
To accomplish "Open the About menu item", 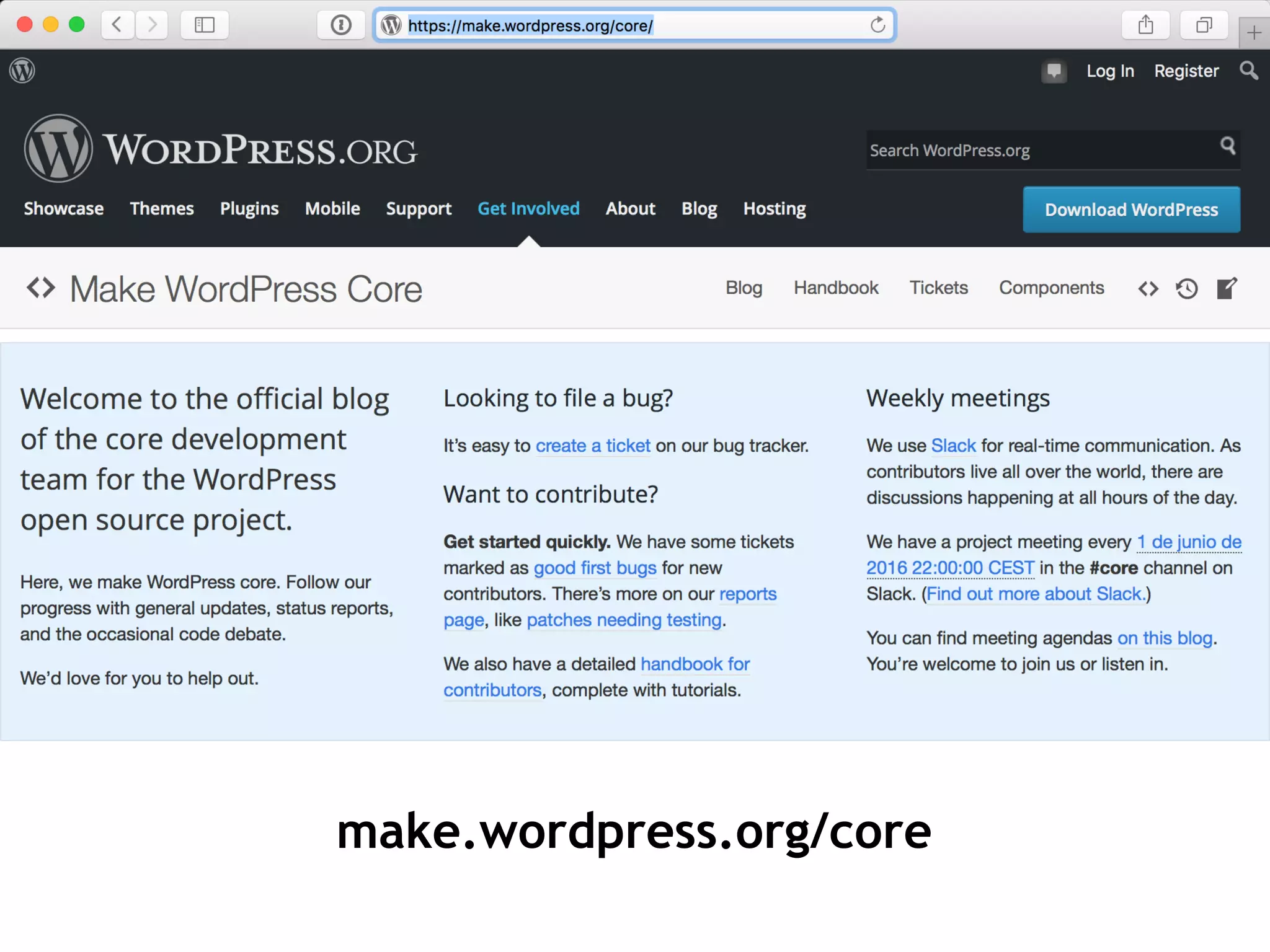I will click(x=631, y=209).
